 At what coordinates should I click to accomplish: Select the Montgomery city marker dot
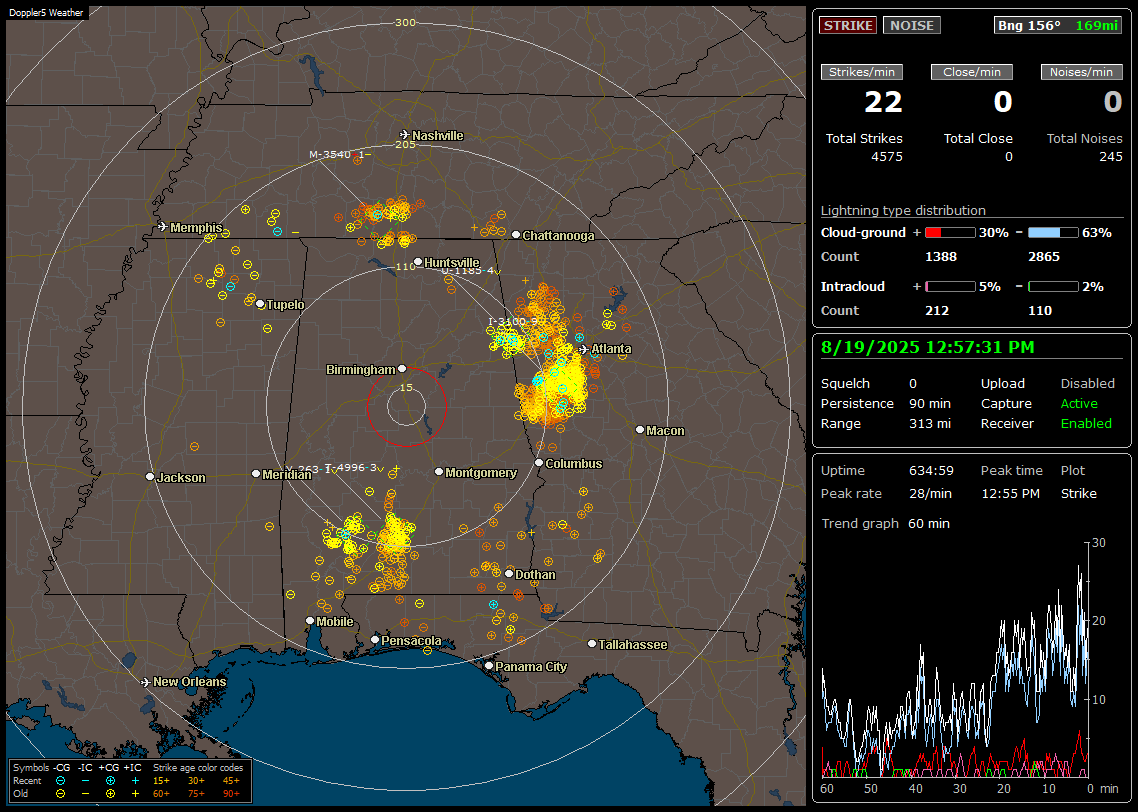(x=439, y=472)
